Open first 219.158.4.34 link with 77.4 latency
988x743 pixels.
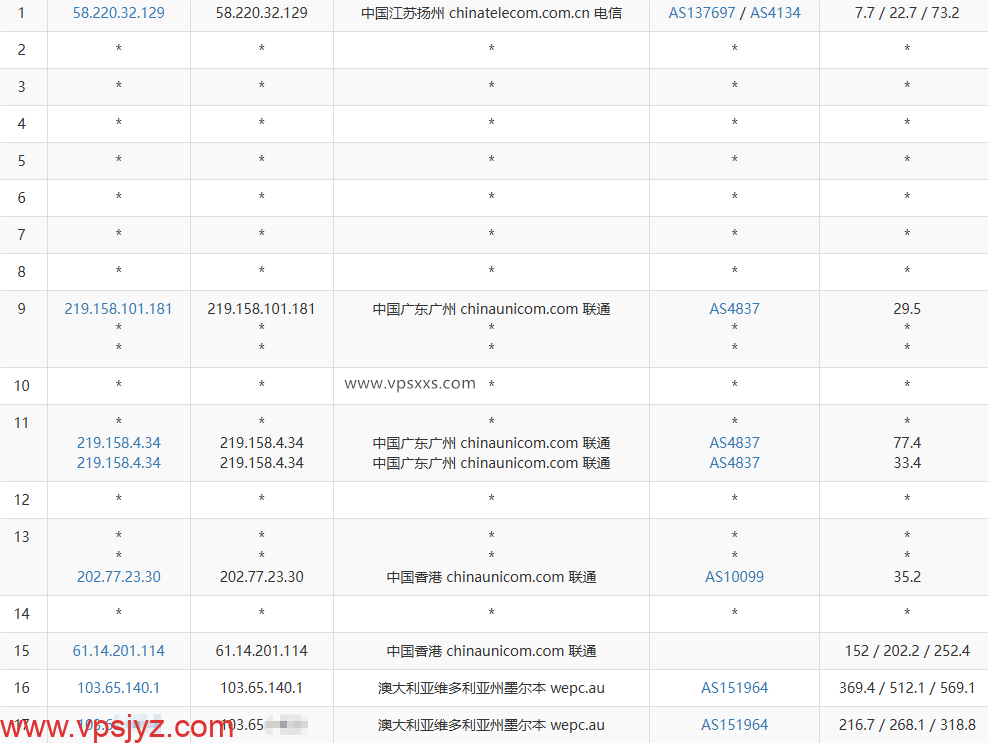click(118, 442)
